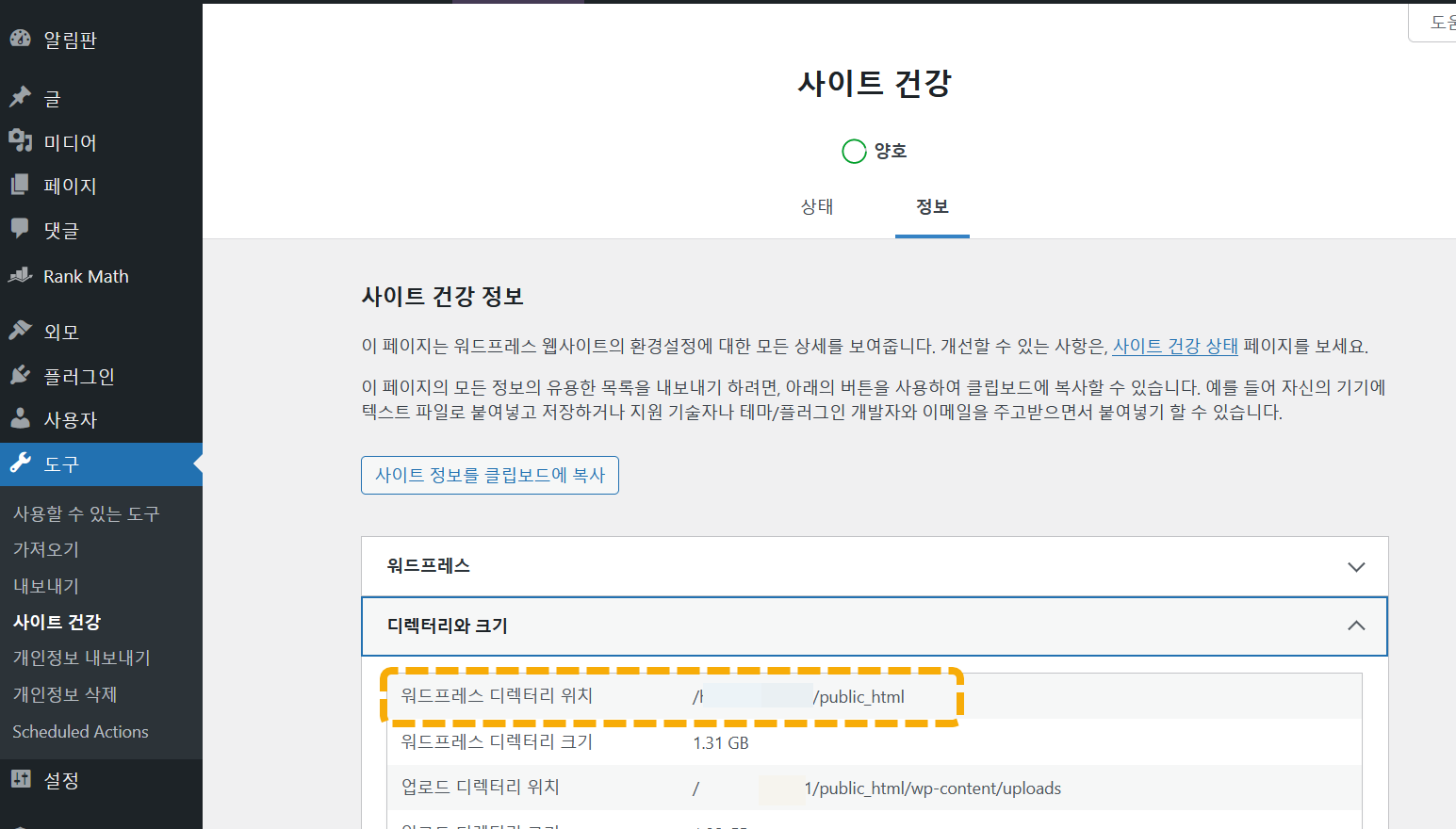
Task: Expand the 워드프레스 information section
Action: click(x=1356, y=566)
